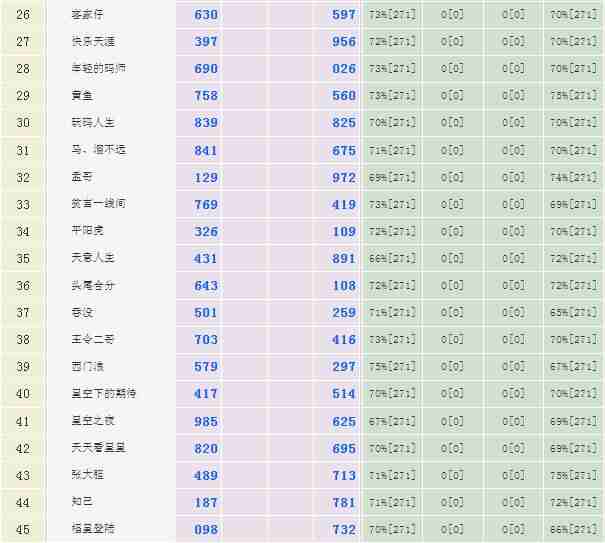The width and height of the screenshot is (605, 543).
Task: Click the number 630 in row 26
Action: pyautogui.click(x=206, y=15)
